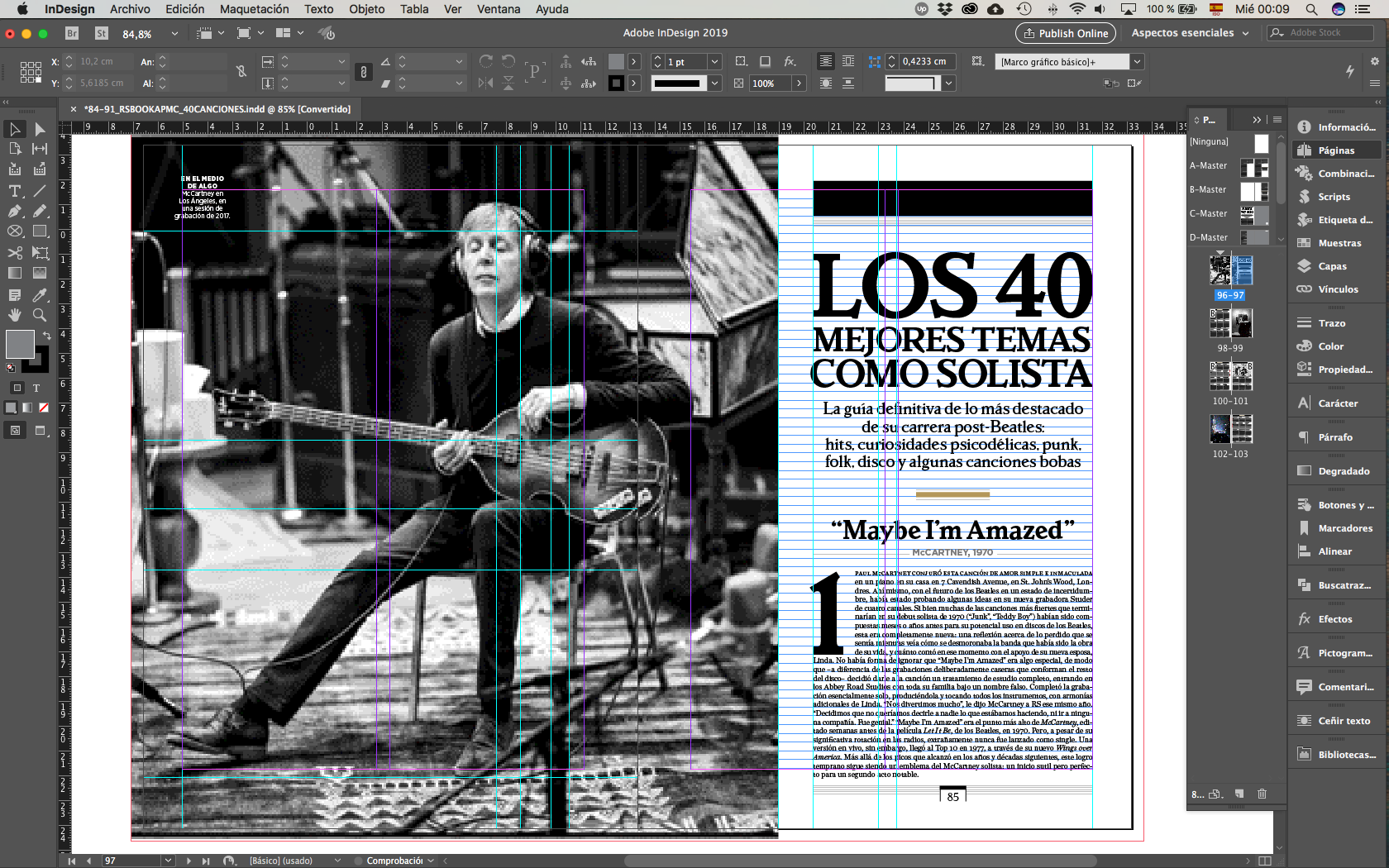Open the Ventana menu
The height and width of the screenshot is (868, 1389).
[x=499, y=9]
